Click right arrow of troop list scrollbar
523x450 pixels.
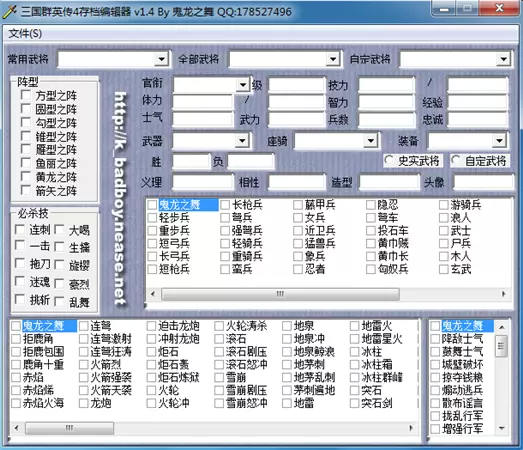coord(503,294)
